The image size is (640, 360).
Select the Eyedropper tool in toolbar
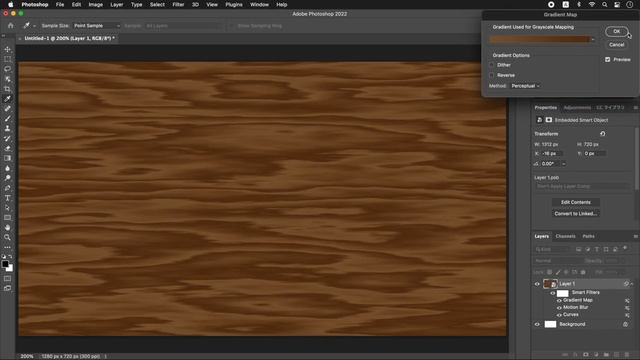point(7,99)
